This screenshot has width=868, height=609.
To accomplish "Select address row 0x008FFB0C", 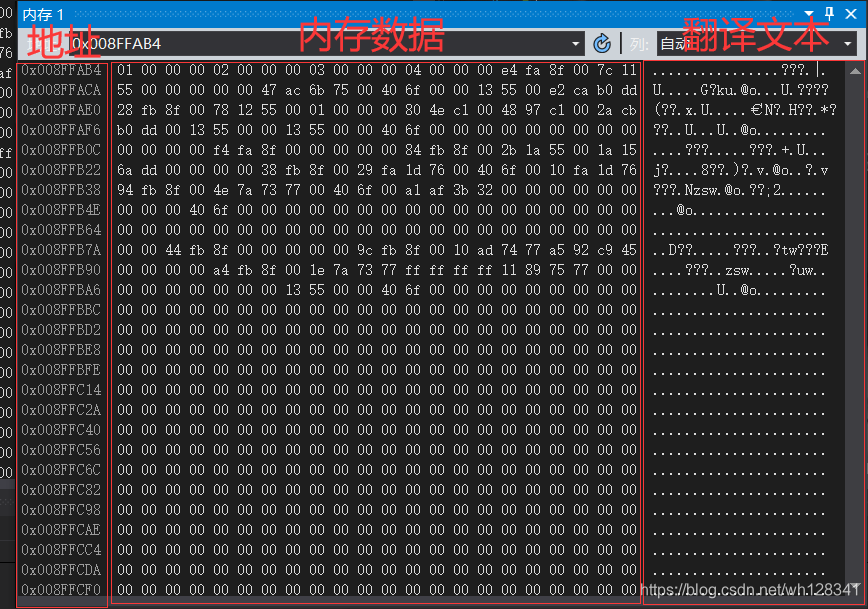I will [61, 149].
